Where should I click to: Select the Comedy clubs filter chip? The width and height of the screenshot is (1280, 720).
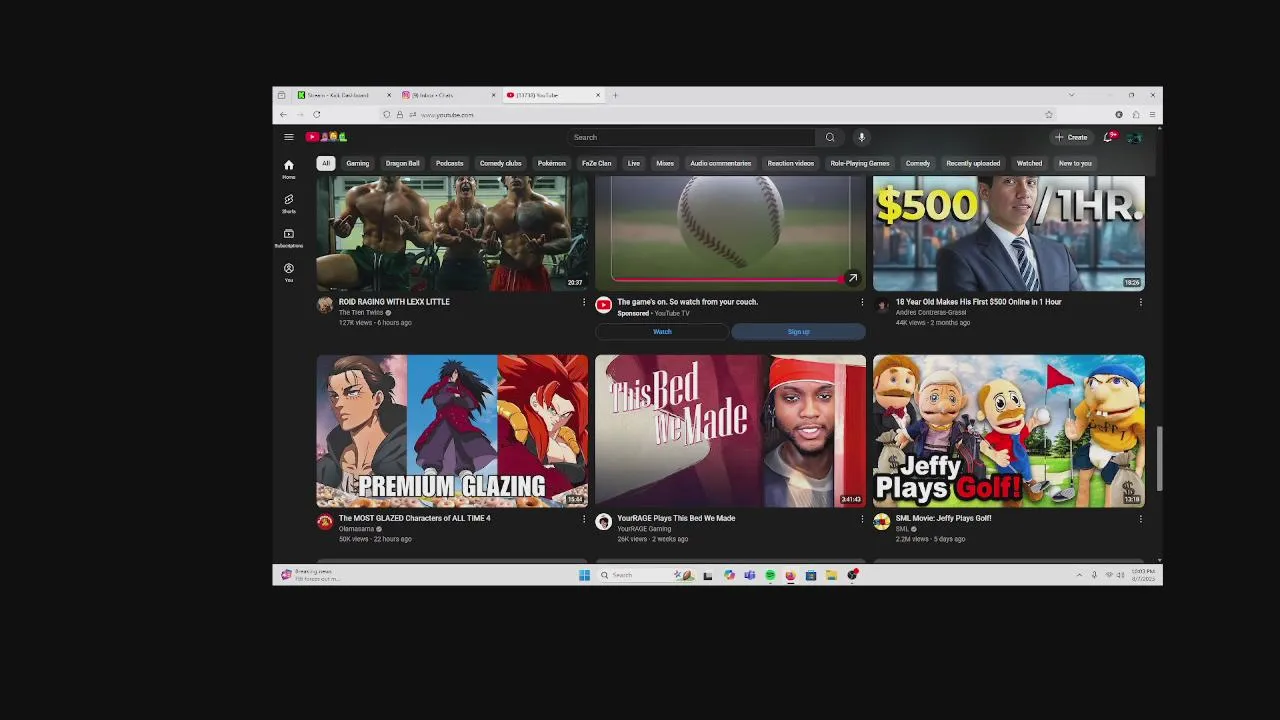point(500,163)
